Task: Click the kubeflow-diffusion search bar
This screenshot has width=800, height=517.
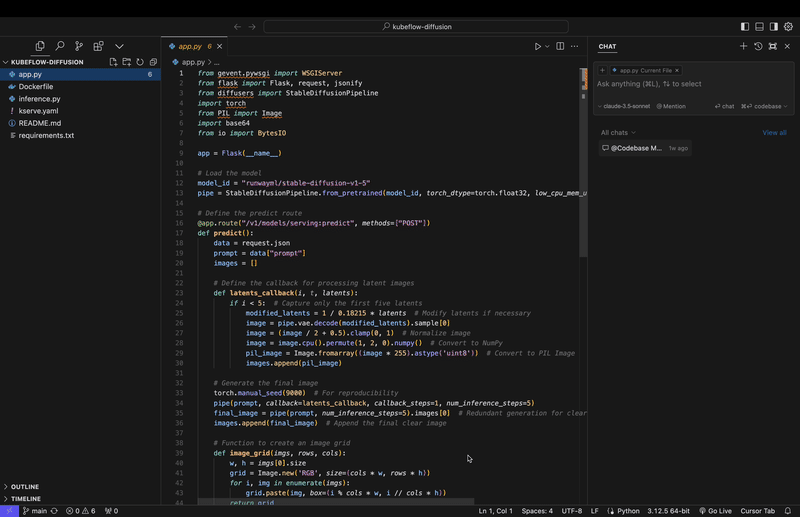Action: pyautogui.click(x=416, y=27)
